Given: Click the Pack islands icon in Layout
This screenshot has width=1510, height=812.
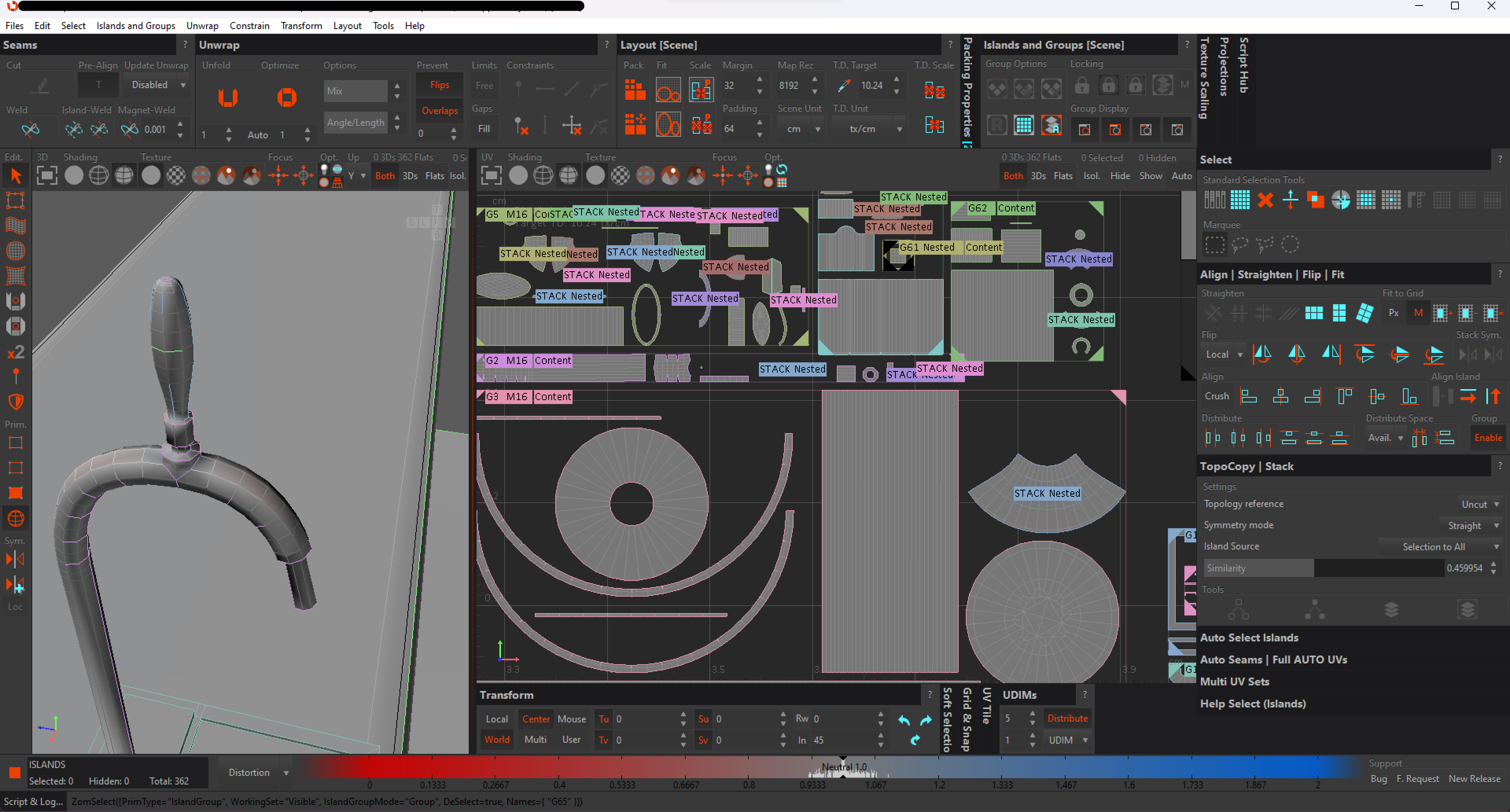Looking at the screenshot, I should point(634,90).
